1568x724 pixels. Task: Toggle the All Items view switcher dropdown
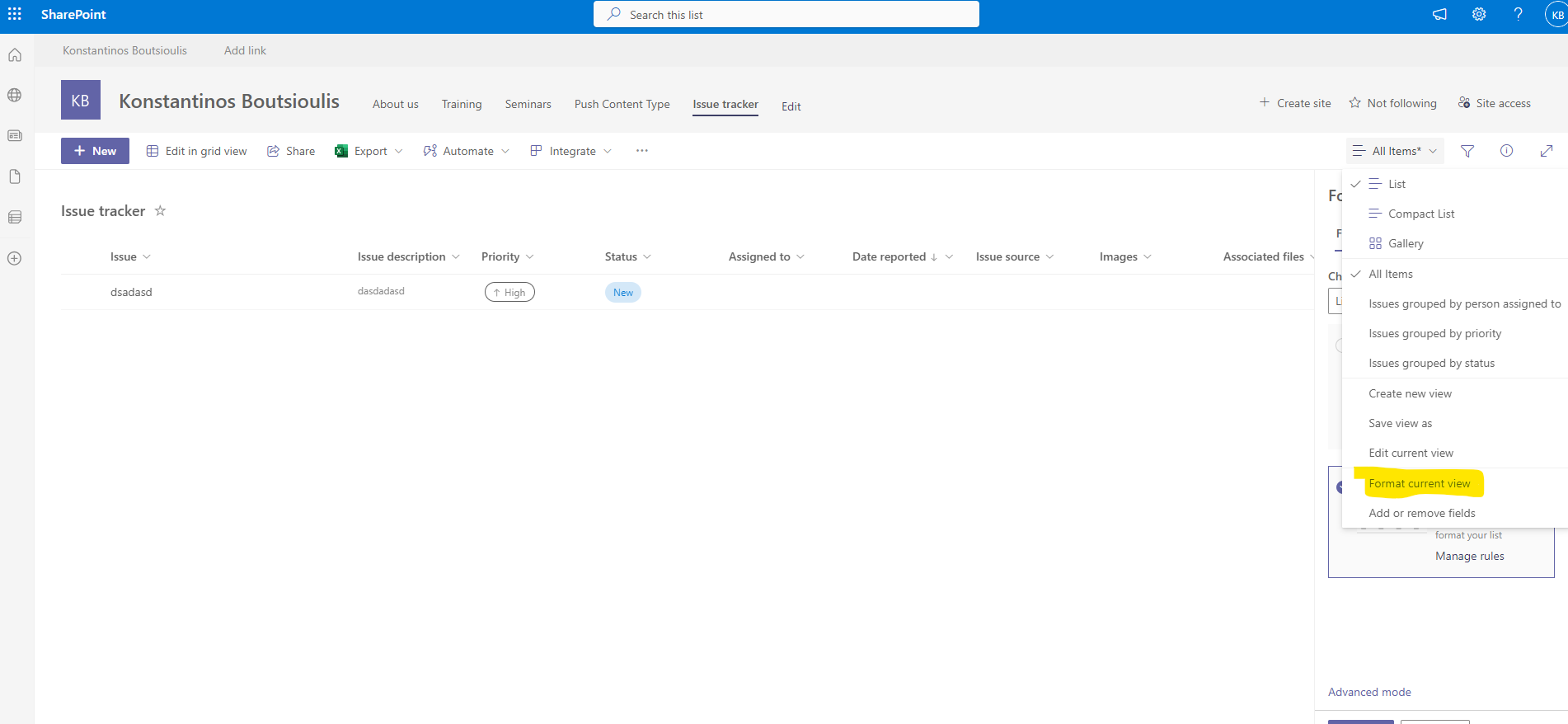tap(1395, 151)
